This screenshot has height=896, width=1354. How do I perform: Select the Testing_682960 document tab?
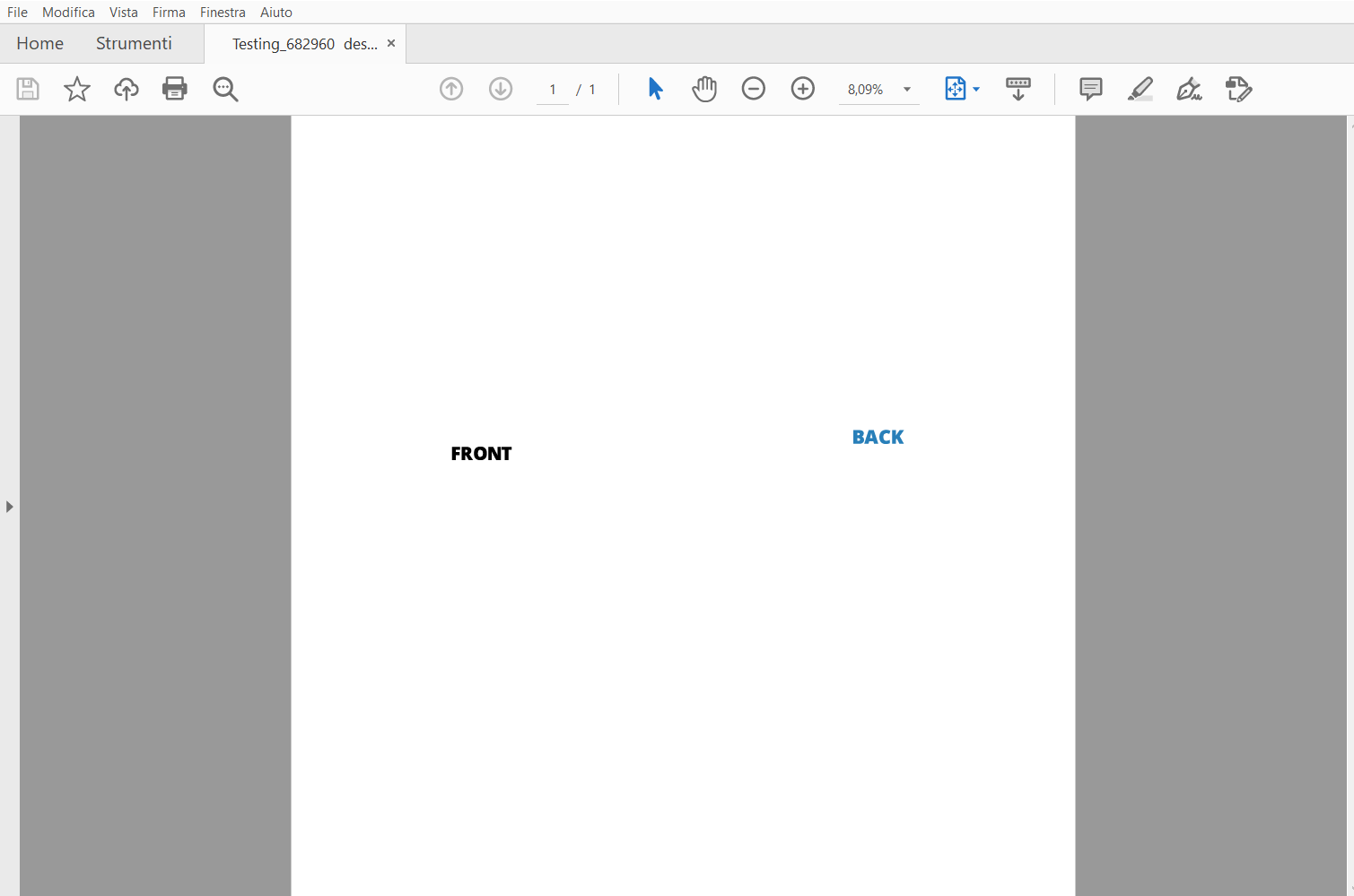305,44
